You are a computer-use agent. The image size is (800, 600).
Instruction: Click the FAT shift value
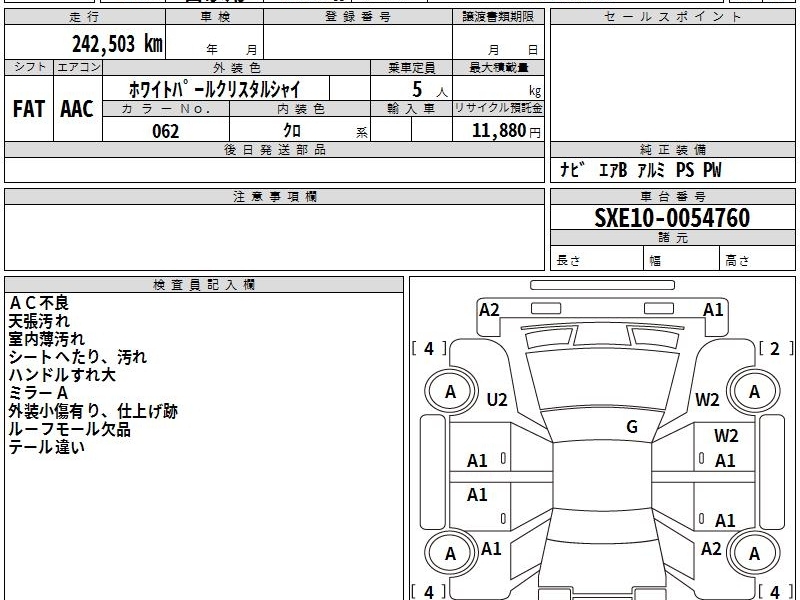[x=29, y=109]
